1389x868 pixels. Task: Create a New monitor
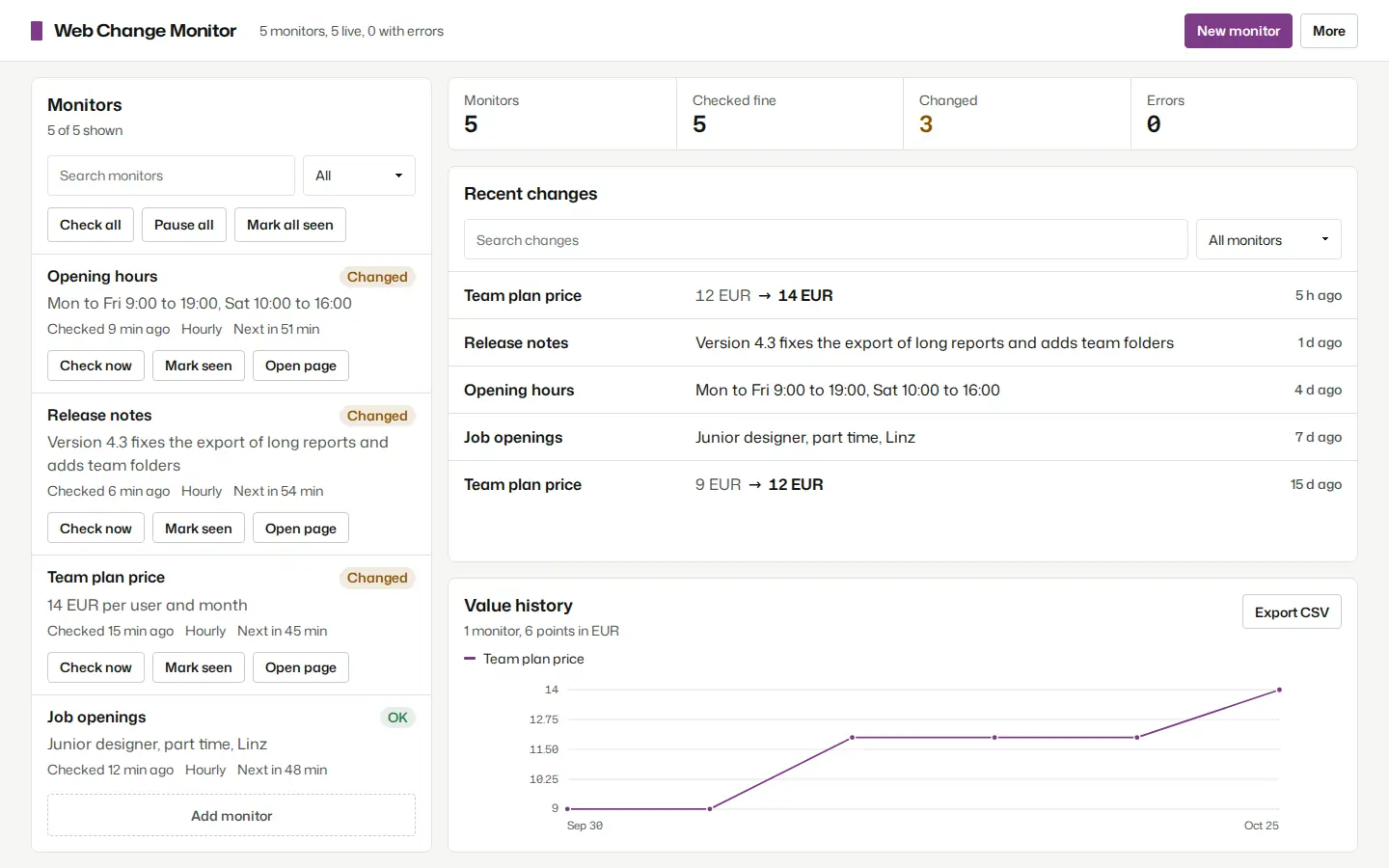(1238, 31)
